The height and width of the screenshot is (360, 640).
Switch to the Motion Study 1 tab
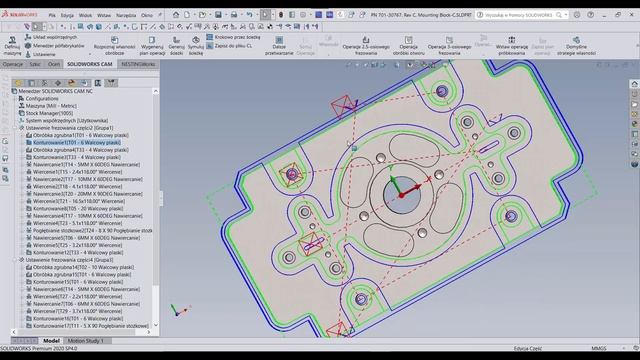coord(85,340)
